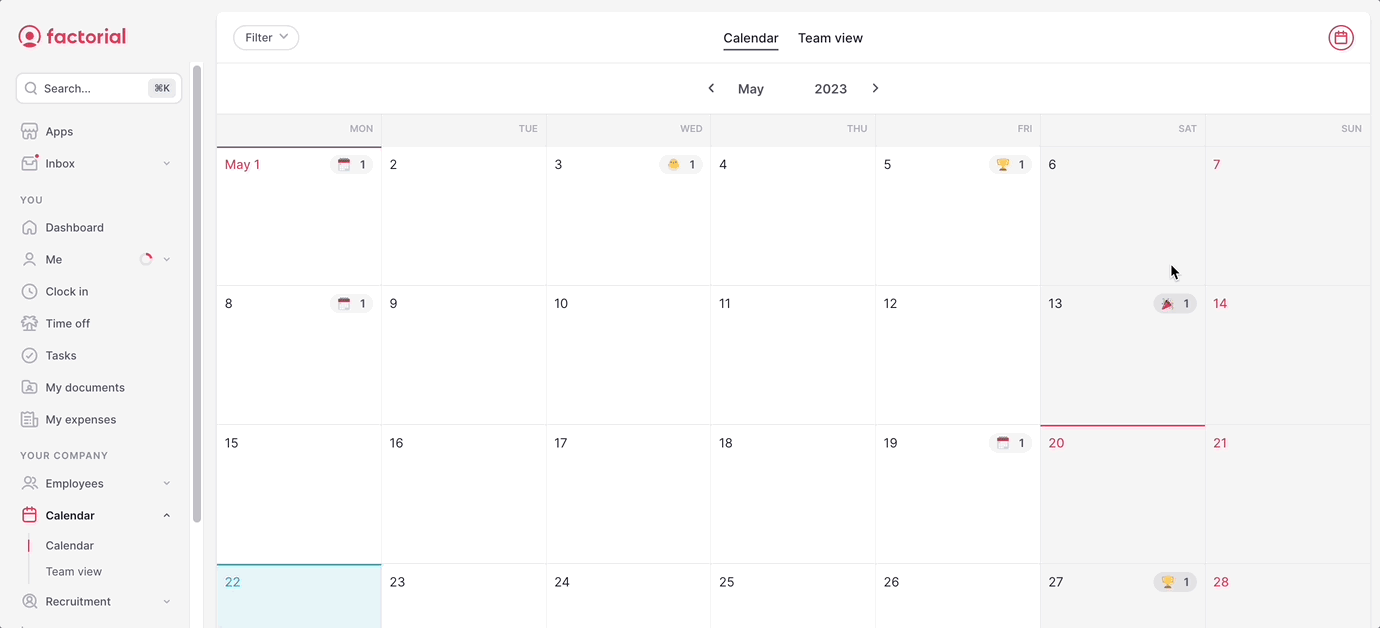Image resolution: width=1380 pixels, height=628 pixels.
Task: Click day 2 in calendar
Action: click(x=463, y=216)
